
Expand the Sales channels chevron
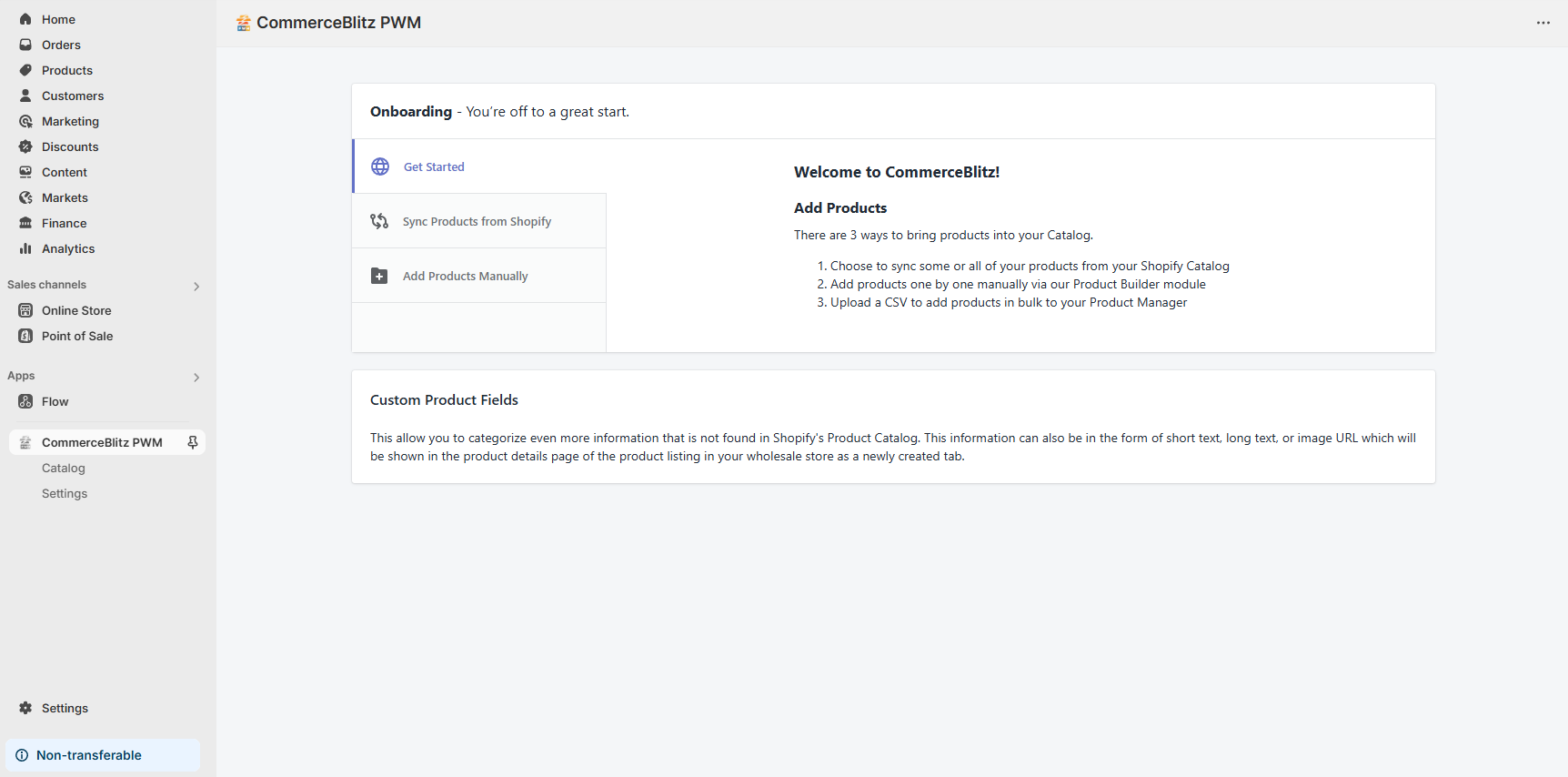point(196,286)
